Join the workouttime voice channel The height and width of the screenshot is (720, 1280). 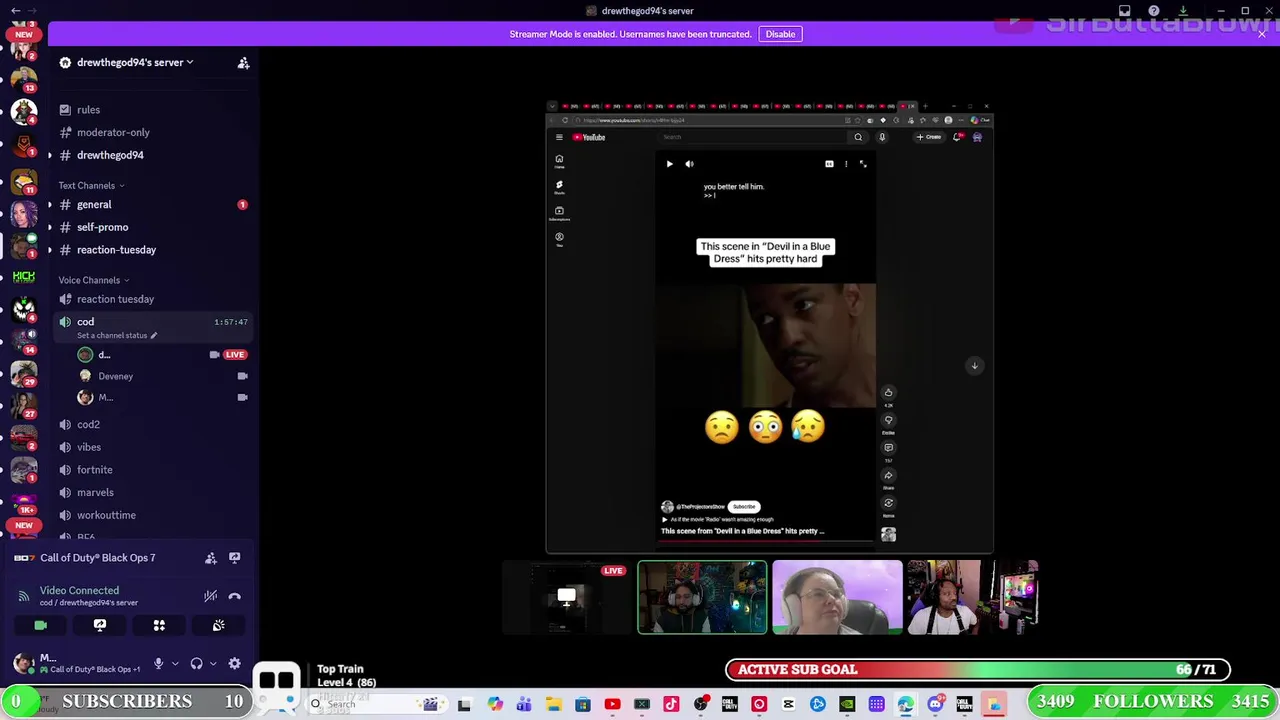pos(150,515)
